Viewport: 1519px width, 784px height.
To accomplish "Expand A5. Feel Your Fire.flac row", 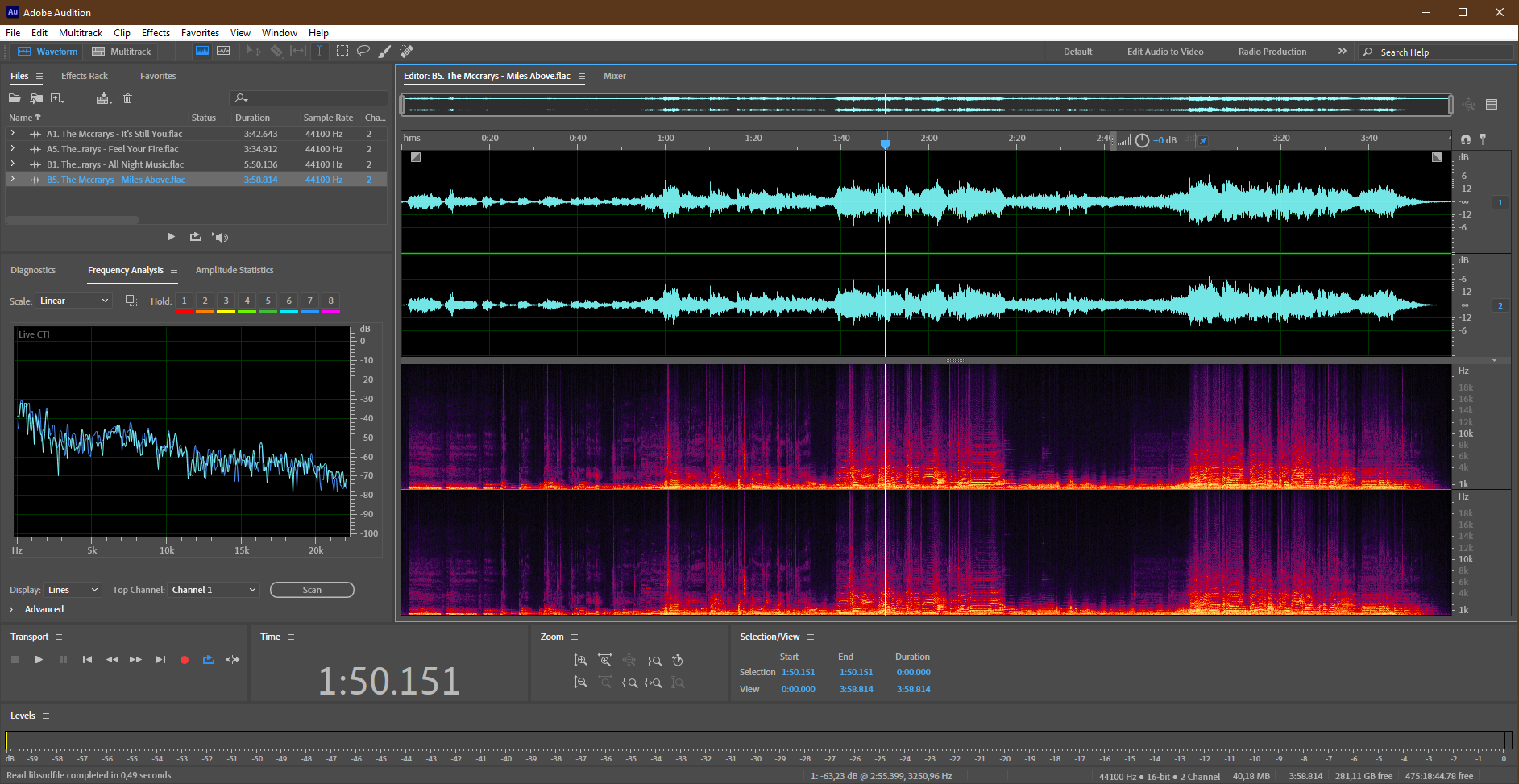I will coord(12,149).
